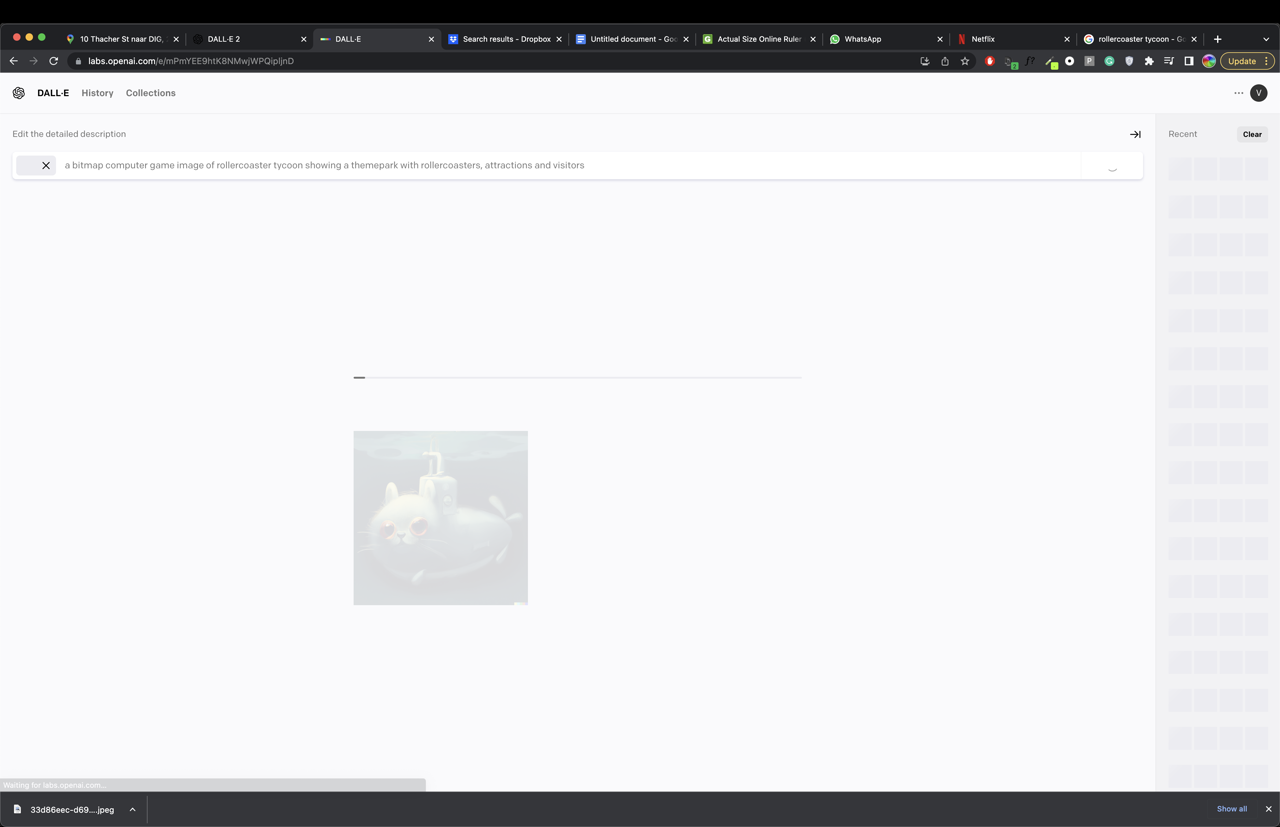Open the browser extensions puzzle icon
This screenshot has width=1280, height=827.
click(1149, 61)
